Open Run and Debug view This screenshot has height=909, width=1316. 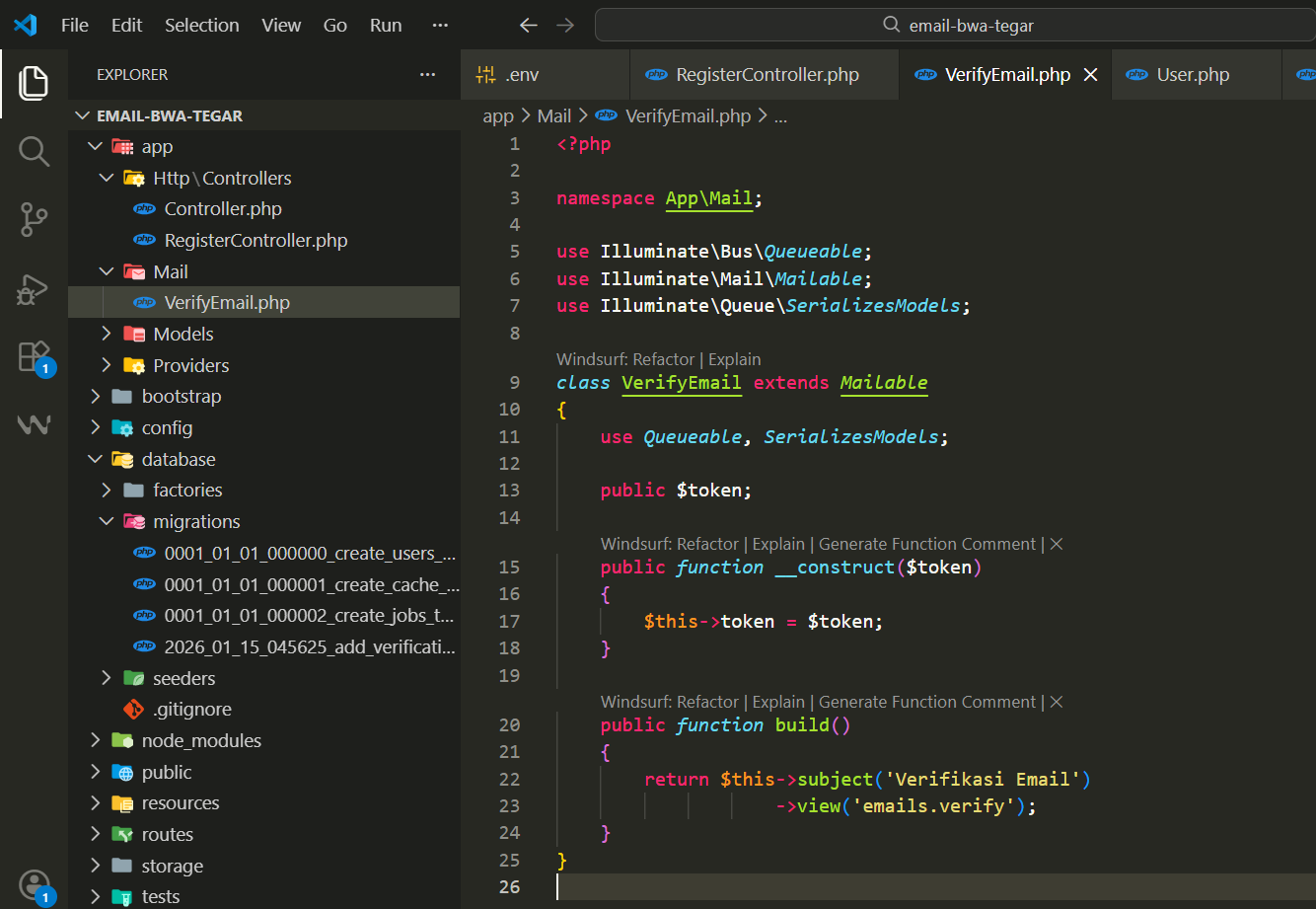pos(34,288)
